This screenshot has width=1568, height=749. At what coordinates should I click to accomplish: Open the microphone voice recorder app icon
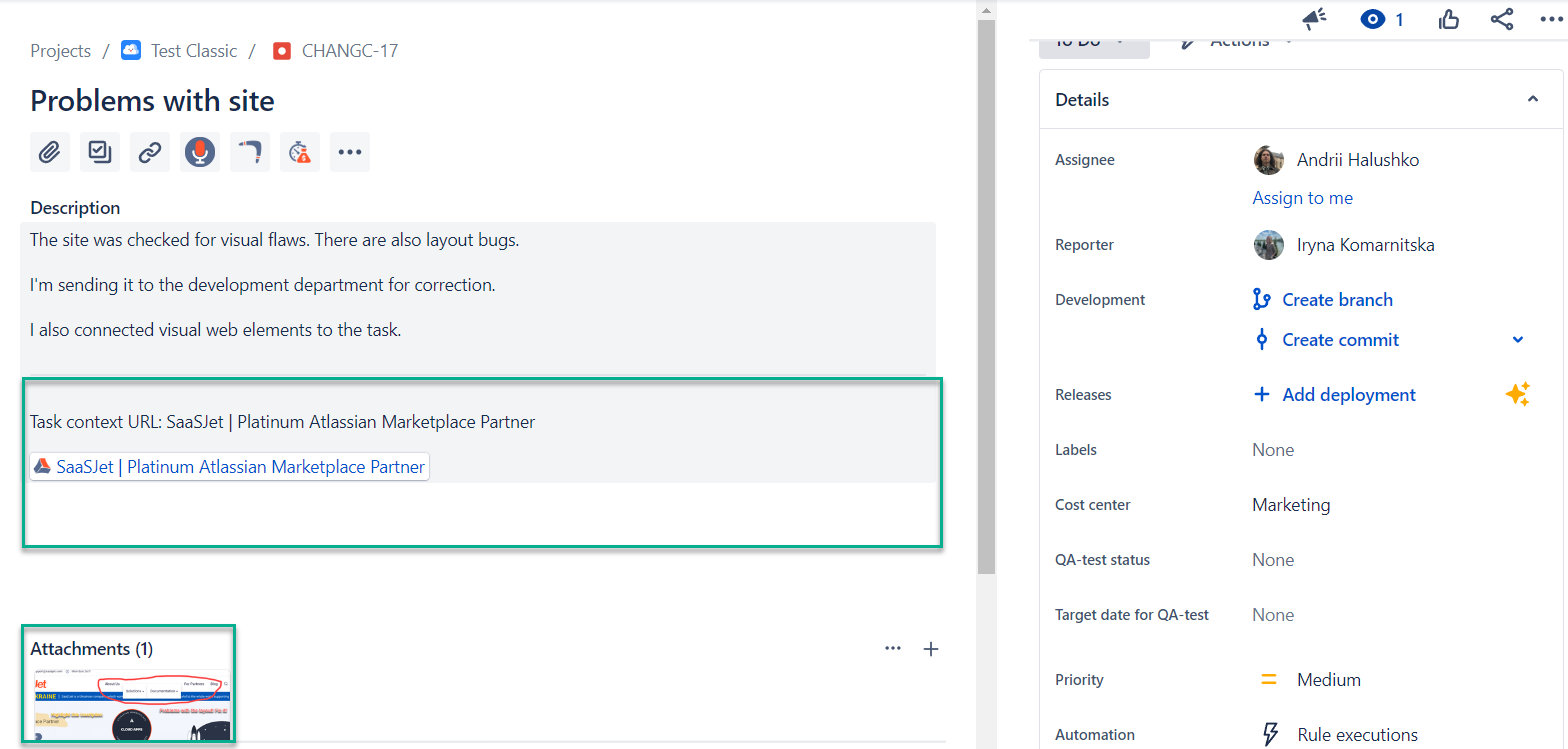point(200,152)
